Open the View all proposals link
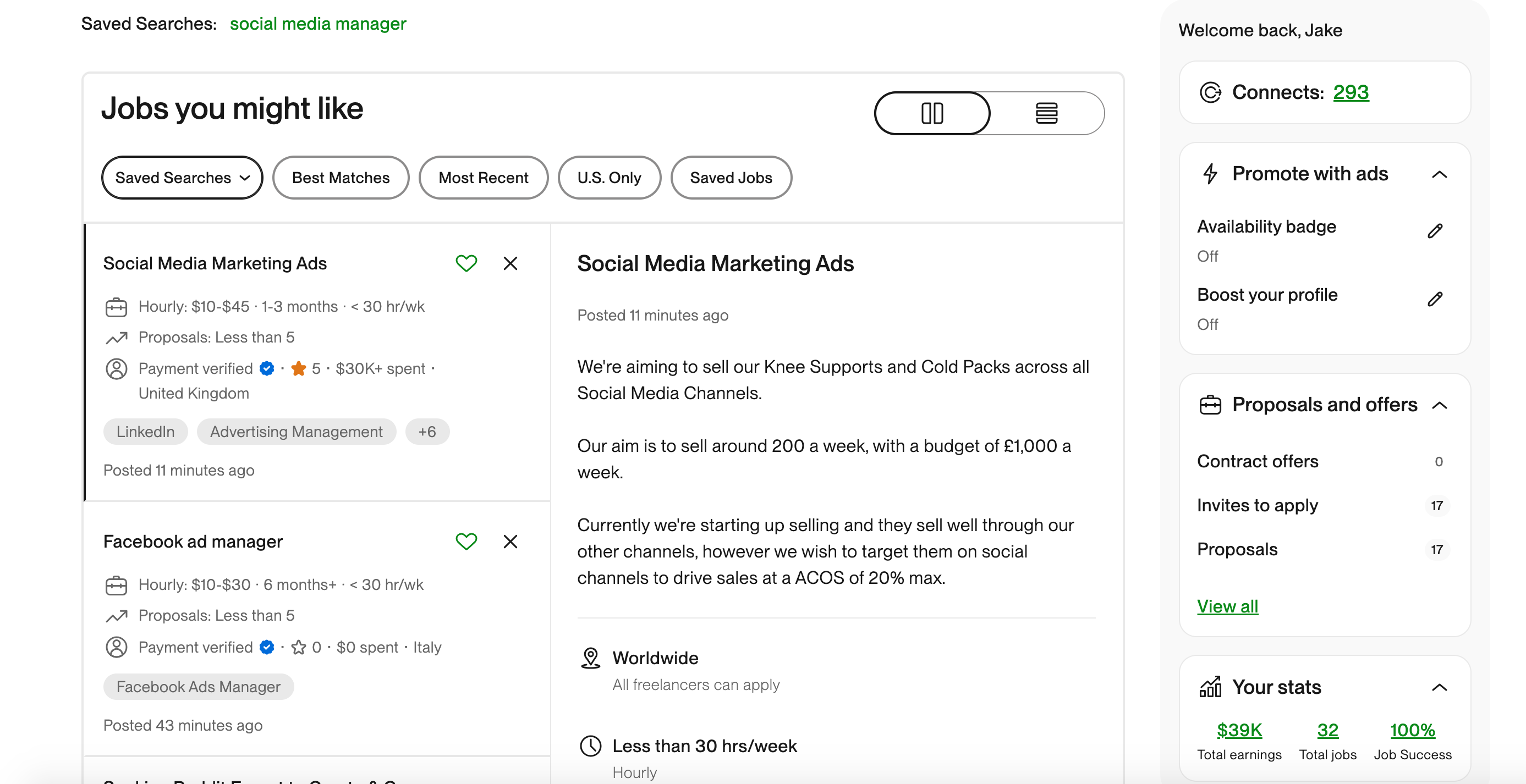 click(1227, 606)
